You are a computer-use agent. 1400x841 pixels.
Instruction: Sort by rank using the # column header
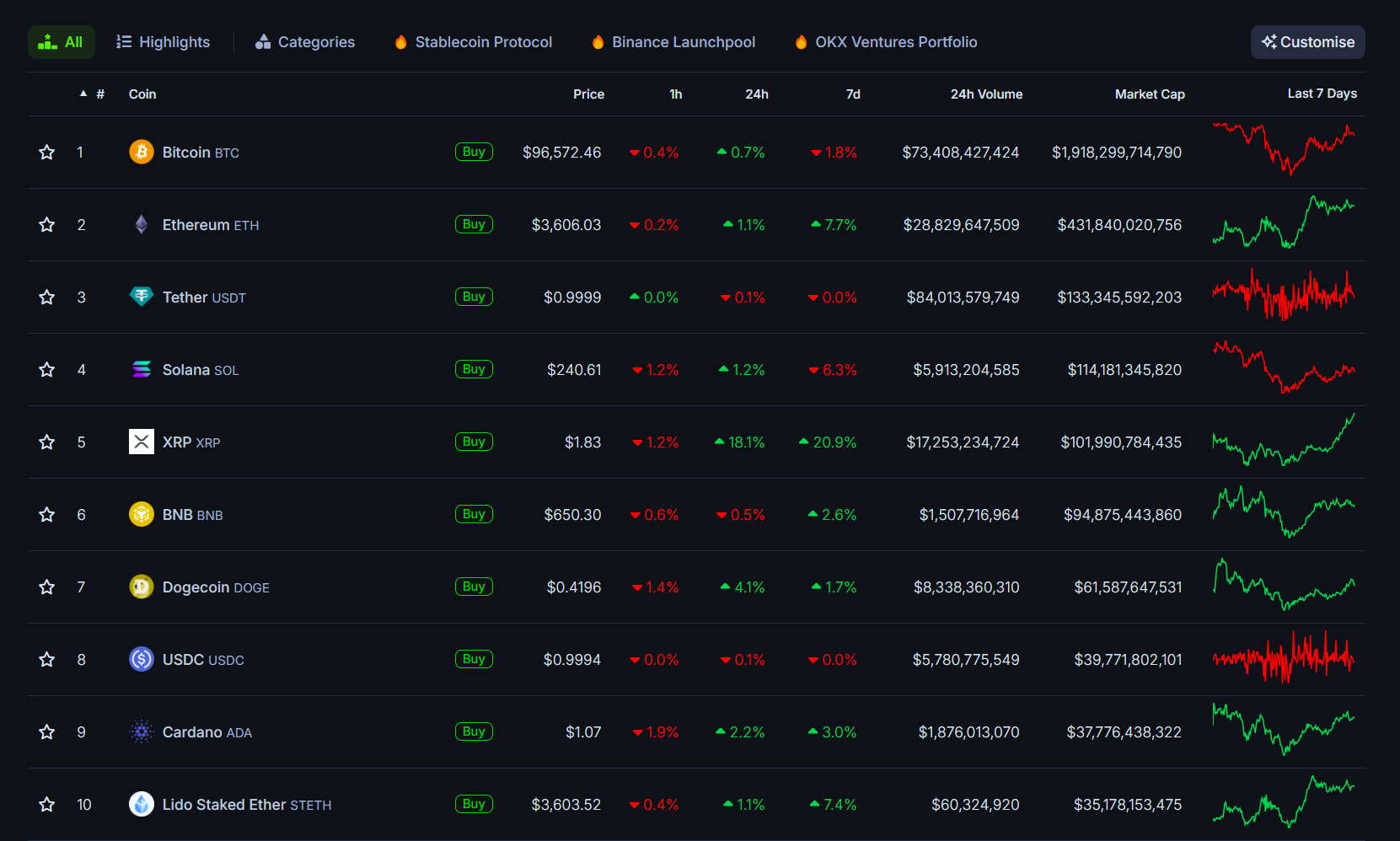click(x=99, y=94)
